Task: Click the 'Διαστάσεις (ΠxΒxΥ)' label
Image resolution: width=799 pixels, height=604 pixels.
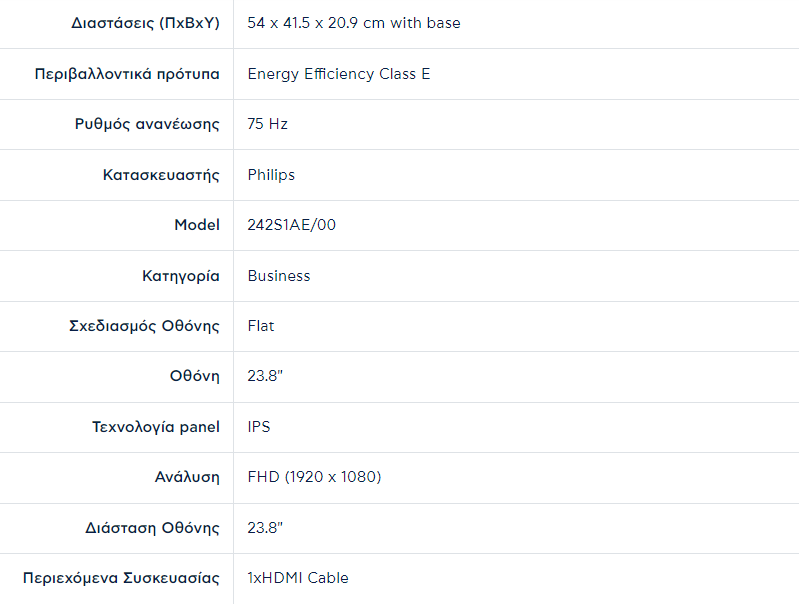Action: point(146,23)
